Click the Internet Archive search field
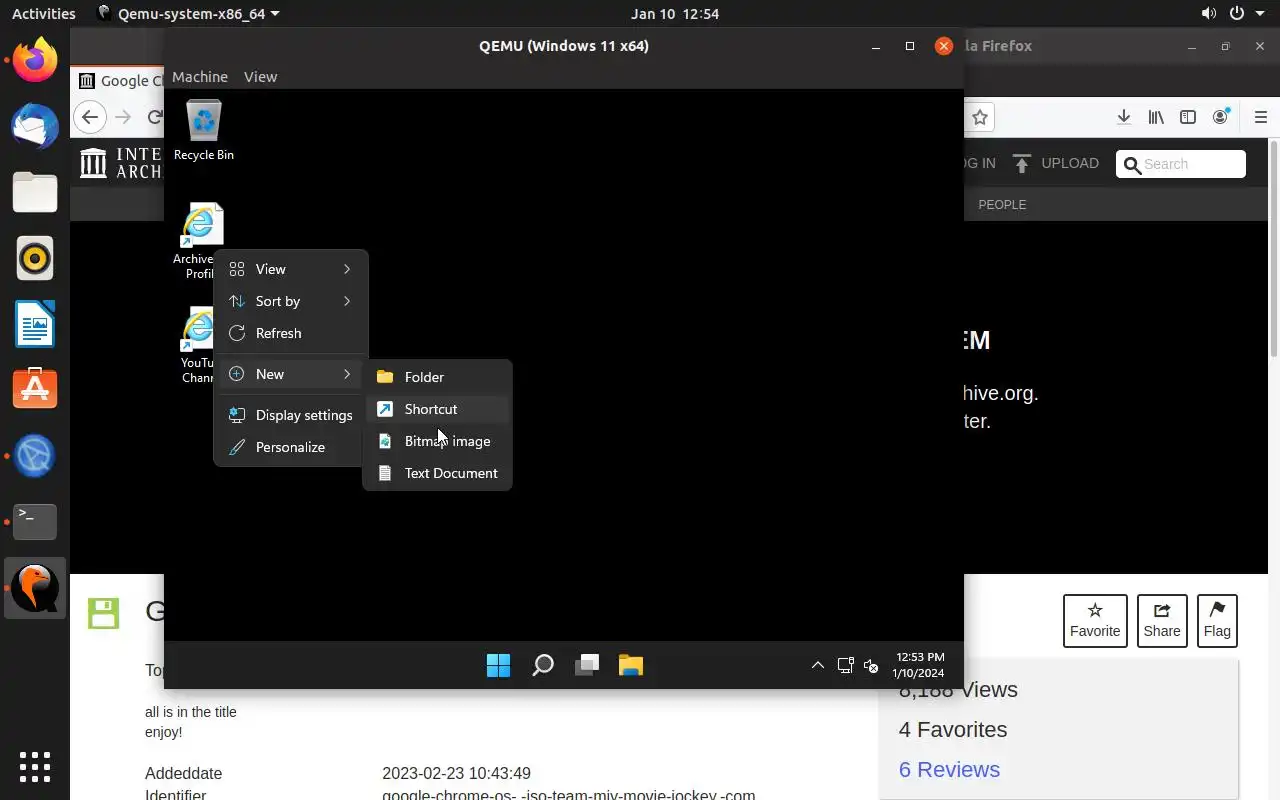This screenshot has width=1280, height=800. [1181, 164]
